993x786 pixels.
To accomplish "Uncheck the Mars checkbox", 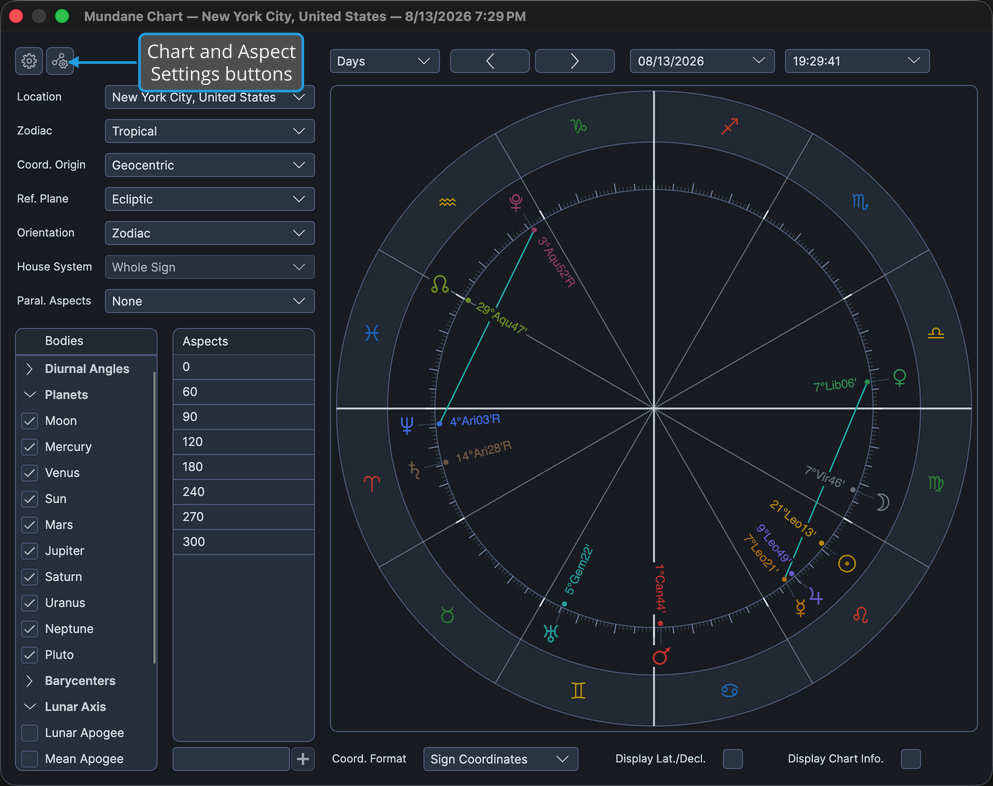I will click(30, 524).
